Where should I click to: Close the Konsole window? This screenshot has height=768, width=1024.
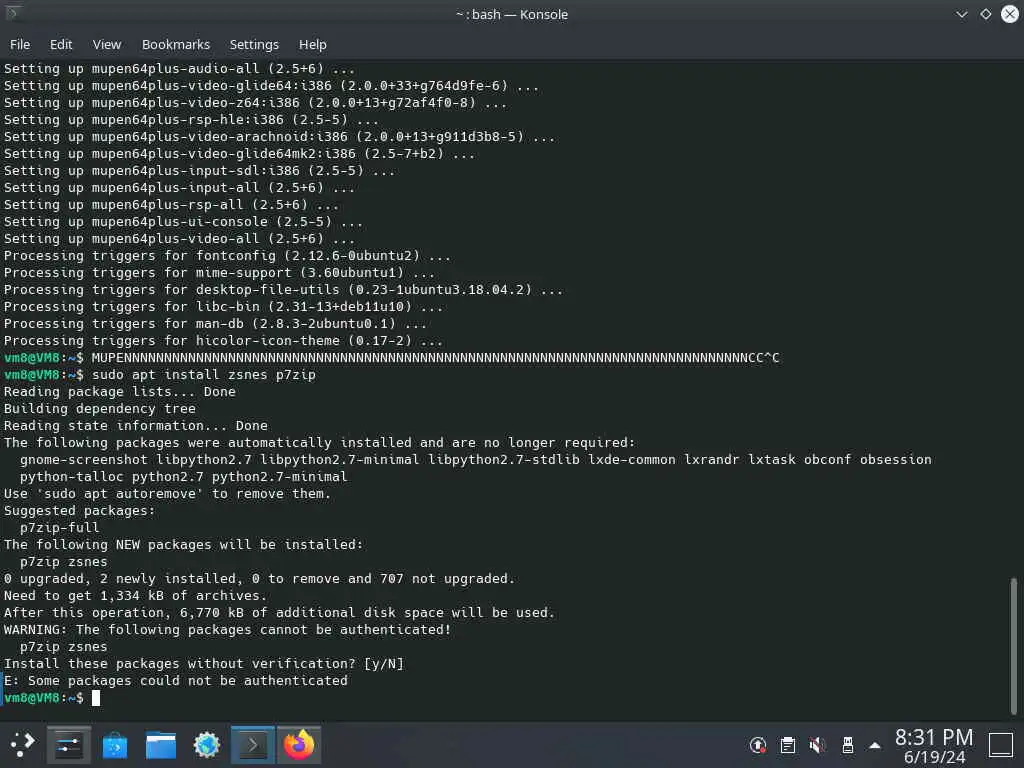click(x=1010, y=14)
